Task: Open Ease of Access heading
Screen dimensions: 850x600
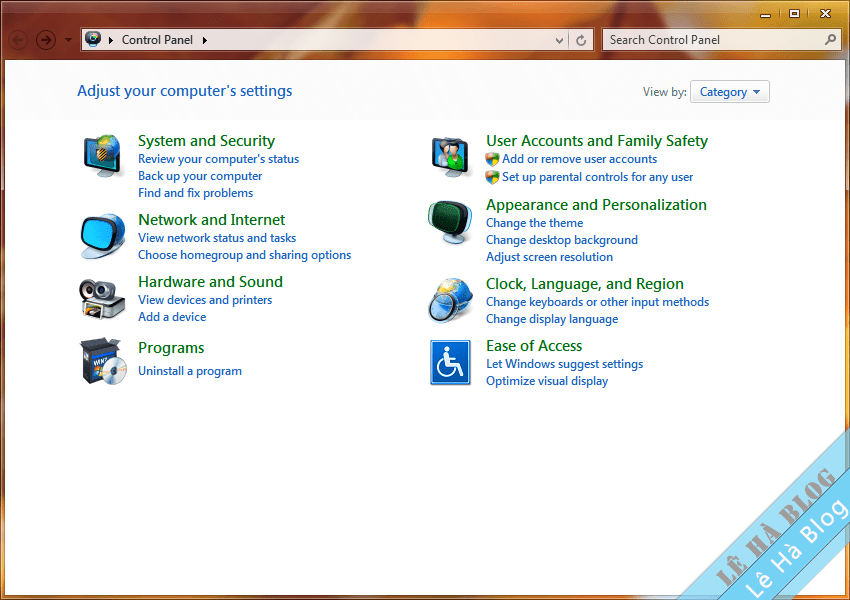Action: (x=534, y=346)
